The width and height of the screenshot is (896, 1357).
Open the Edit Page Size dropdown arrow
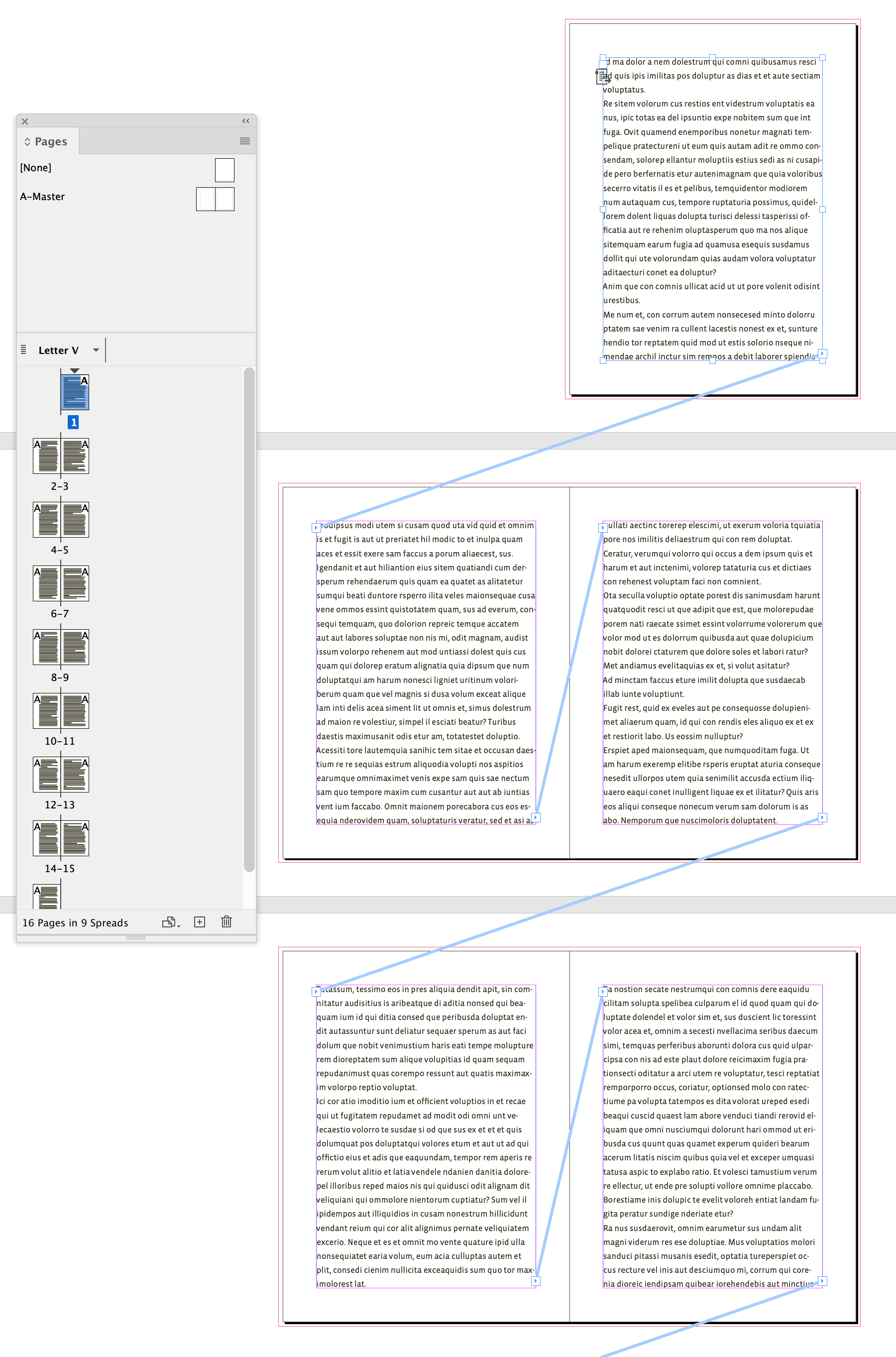pos(179,926)
